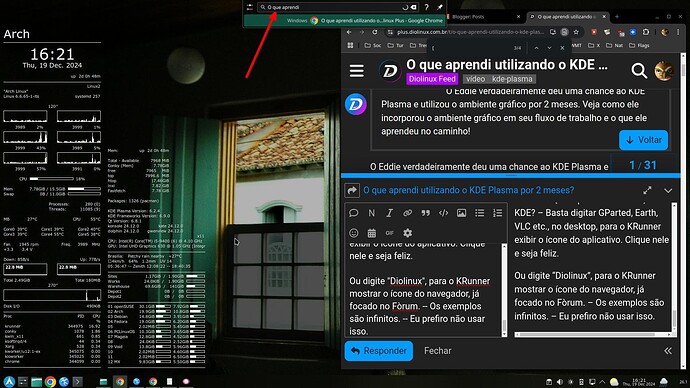The height and width of the screenshot is (388, 690).
Task: Hide the preview with double chevron
Action: (x=668, y=351)
